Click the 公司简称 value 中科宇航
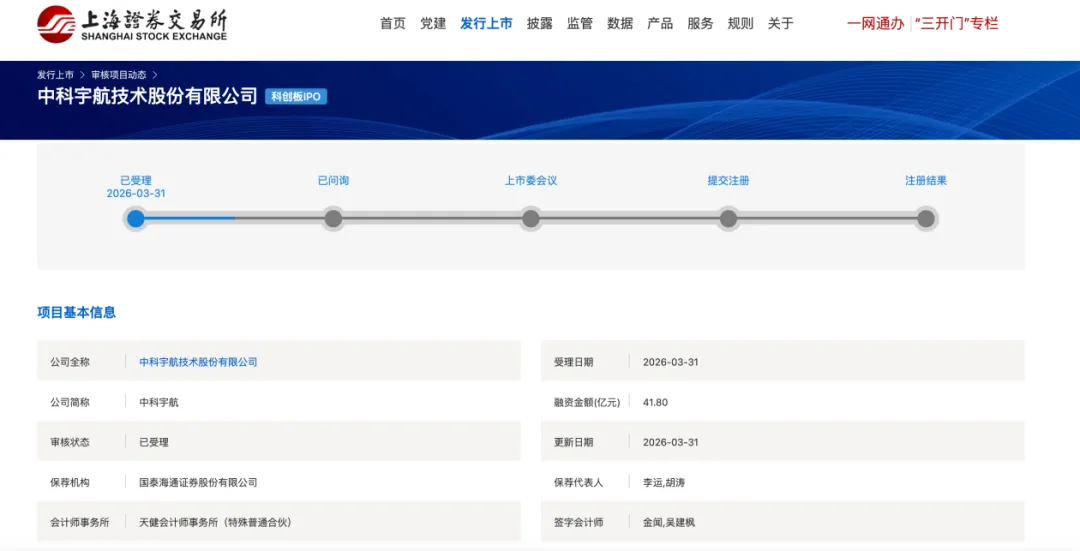 click(x=159, y=402)
